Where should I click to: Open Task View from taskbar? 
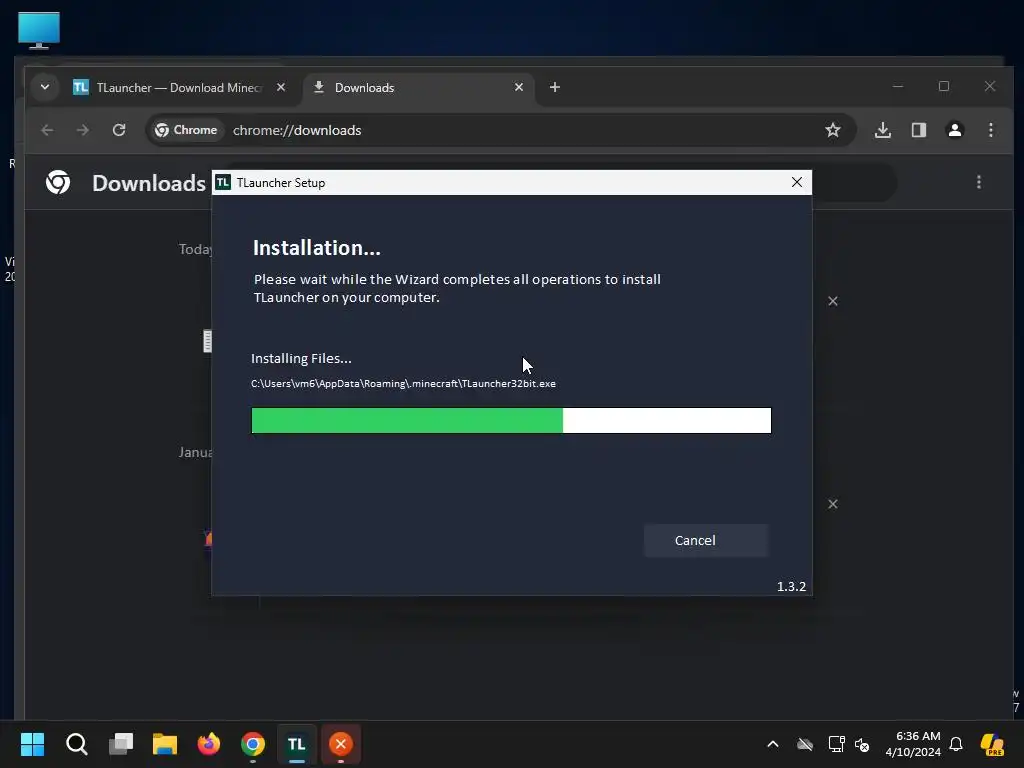pos(121,744)
